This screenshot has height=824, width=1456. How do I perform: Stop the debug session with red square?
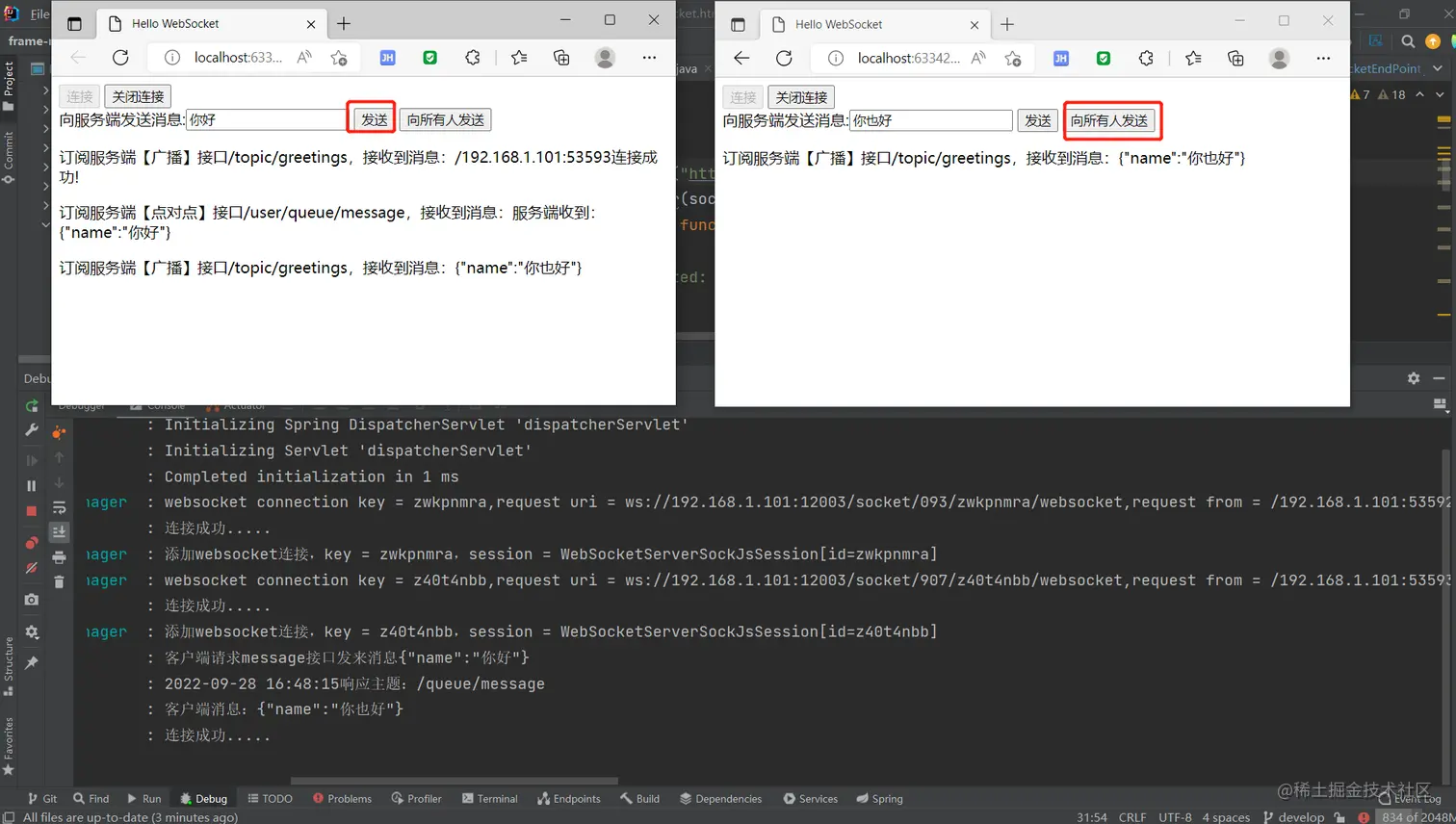click(x=32, y=511)
